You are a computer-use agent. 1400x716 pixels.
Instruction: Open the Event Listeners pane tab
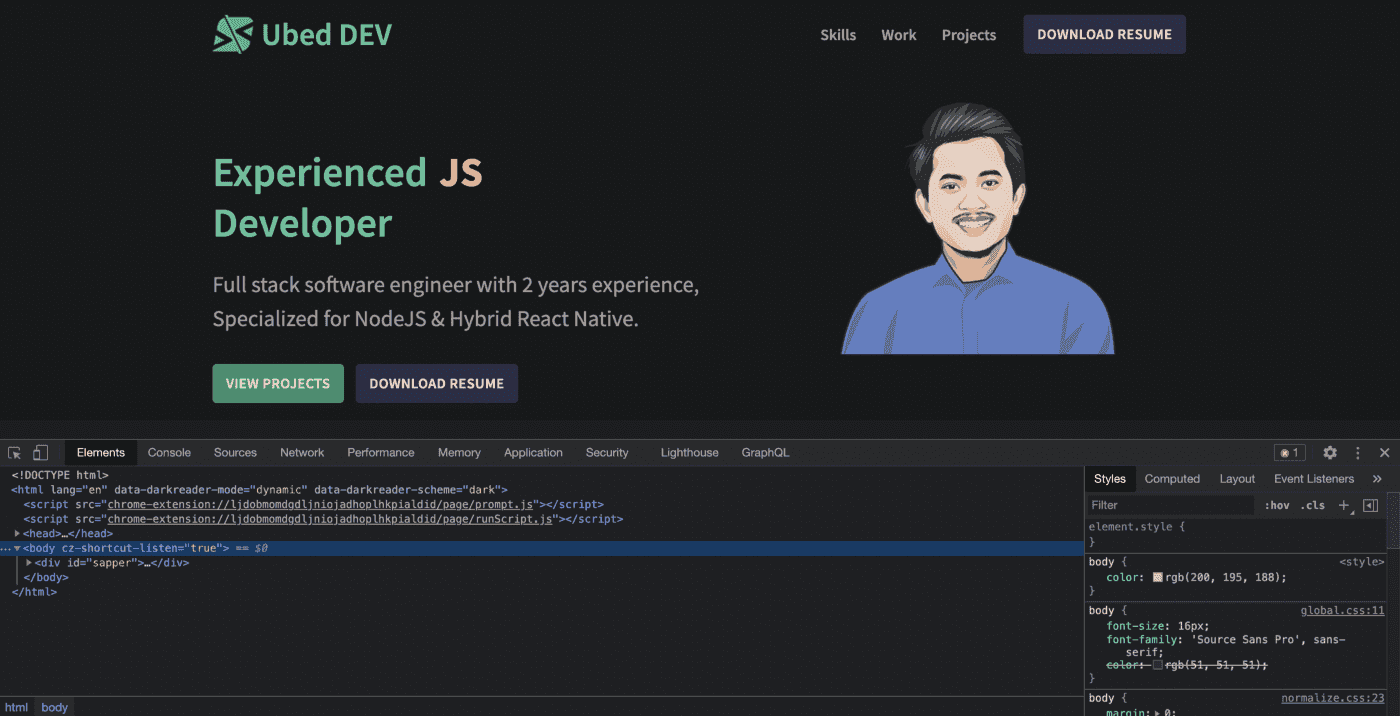(x=1314, y=479)
